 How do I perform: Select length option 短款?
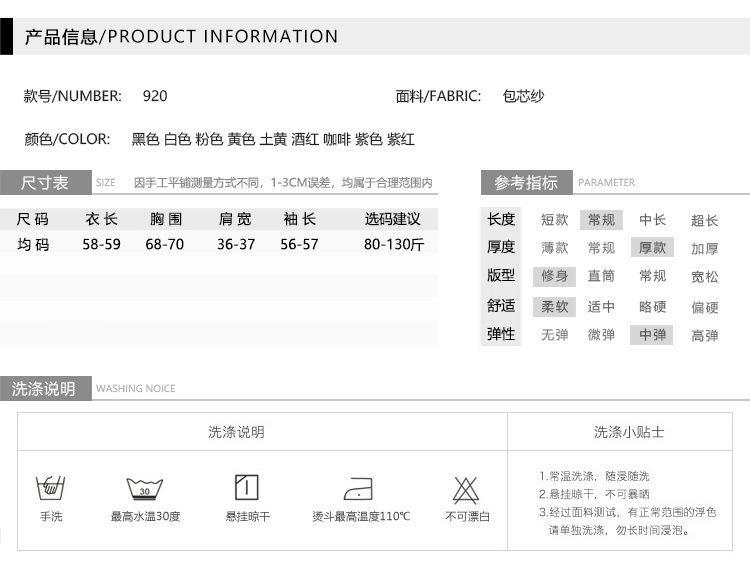click(x=554, y=220)
